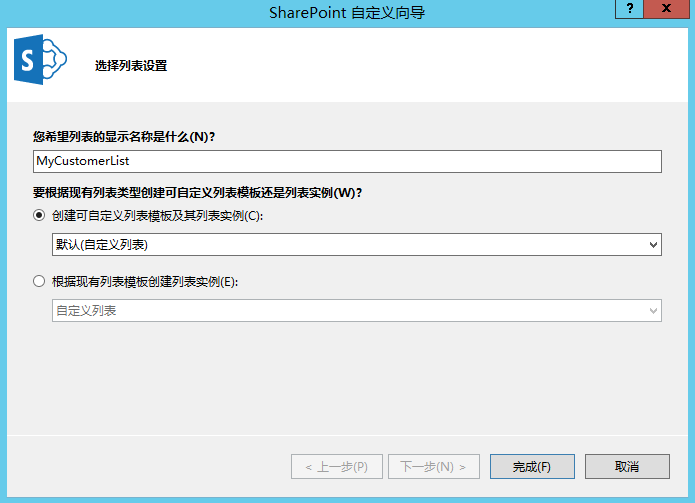
Task: Click the SharePoint logo icon
Action: (40, 59)
